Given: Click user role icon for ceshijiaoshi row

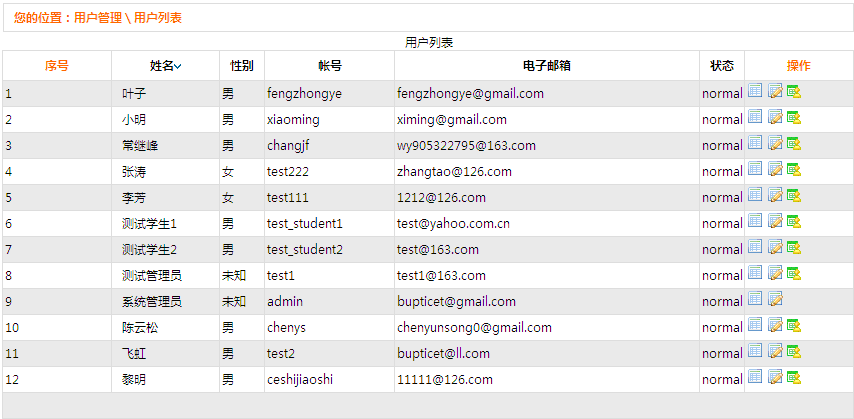Looking at the screenshot, I should tap(794, 377).
